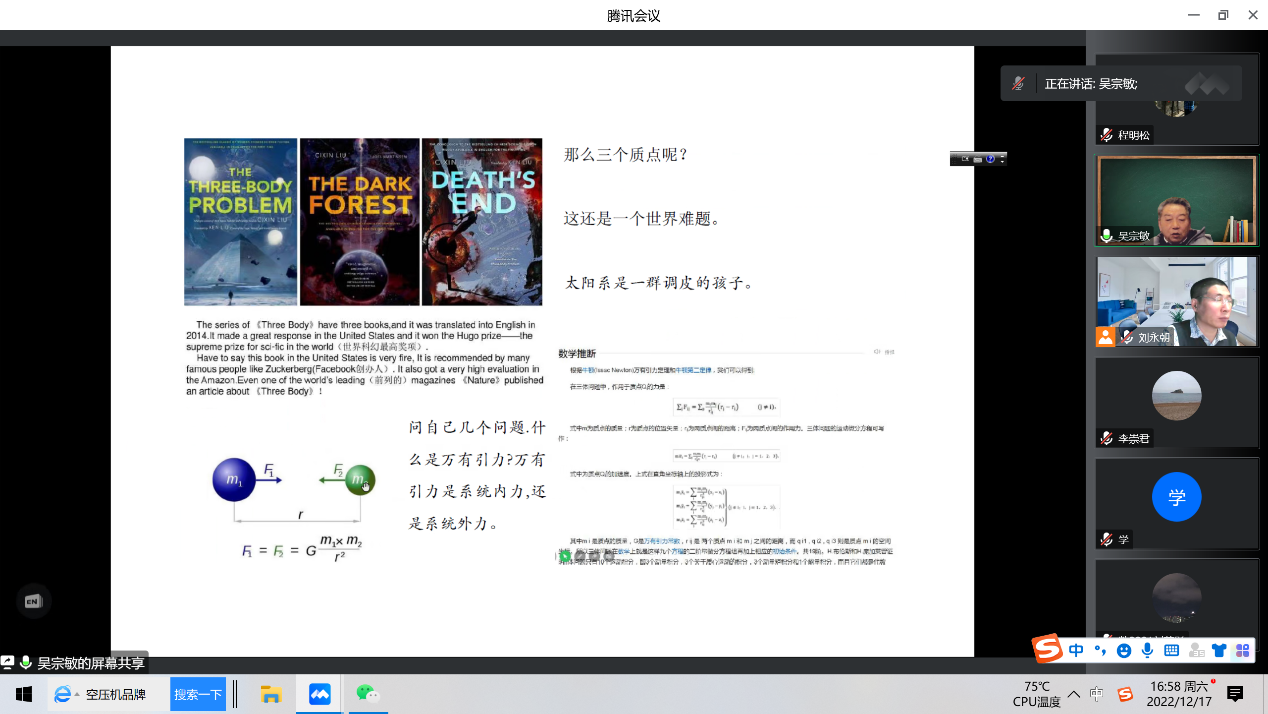1268x714 pixels.
Task: Click the Sogou voice input microphone
Action: pyautogui.click(x=1147, y=650)
